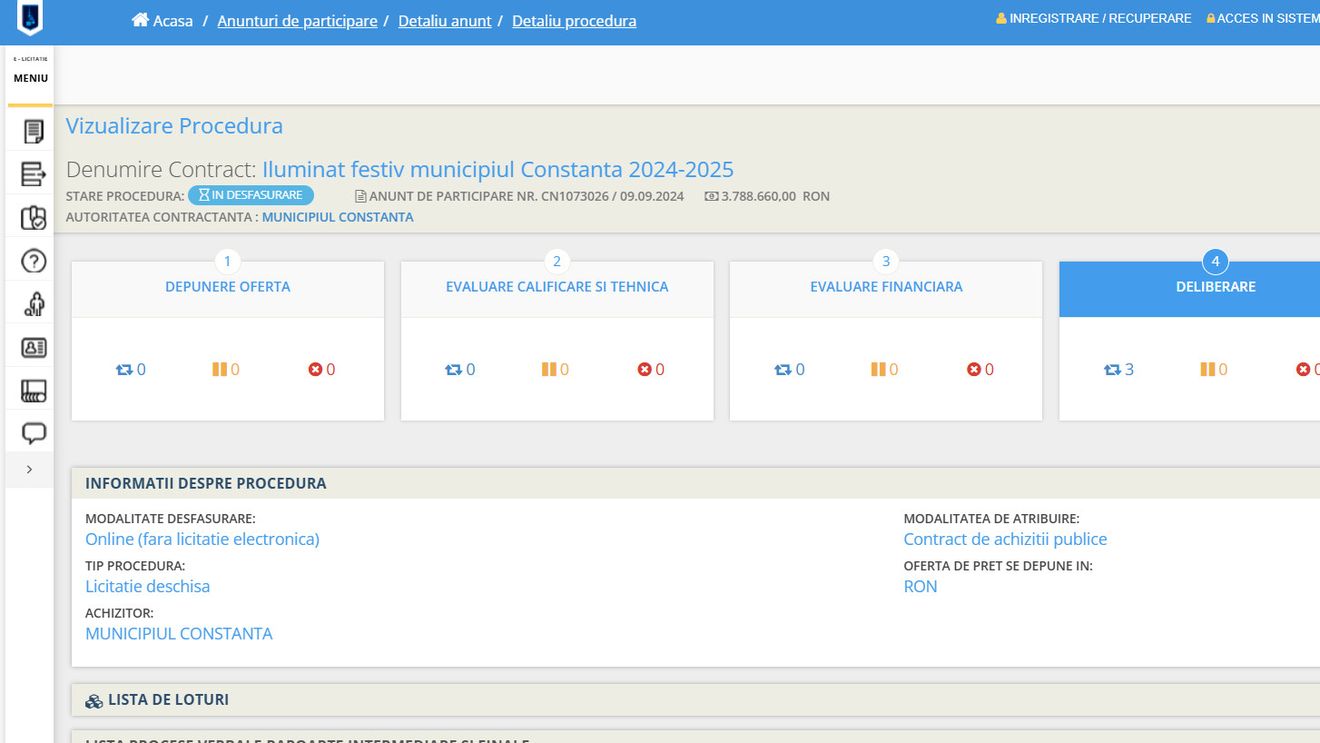
Task: Click ACCES IN SISTEM link
Action: pos(1267,18)
